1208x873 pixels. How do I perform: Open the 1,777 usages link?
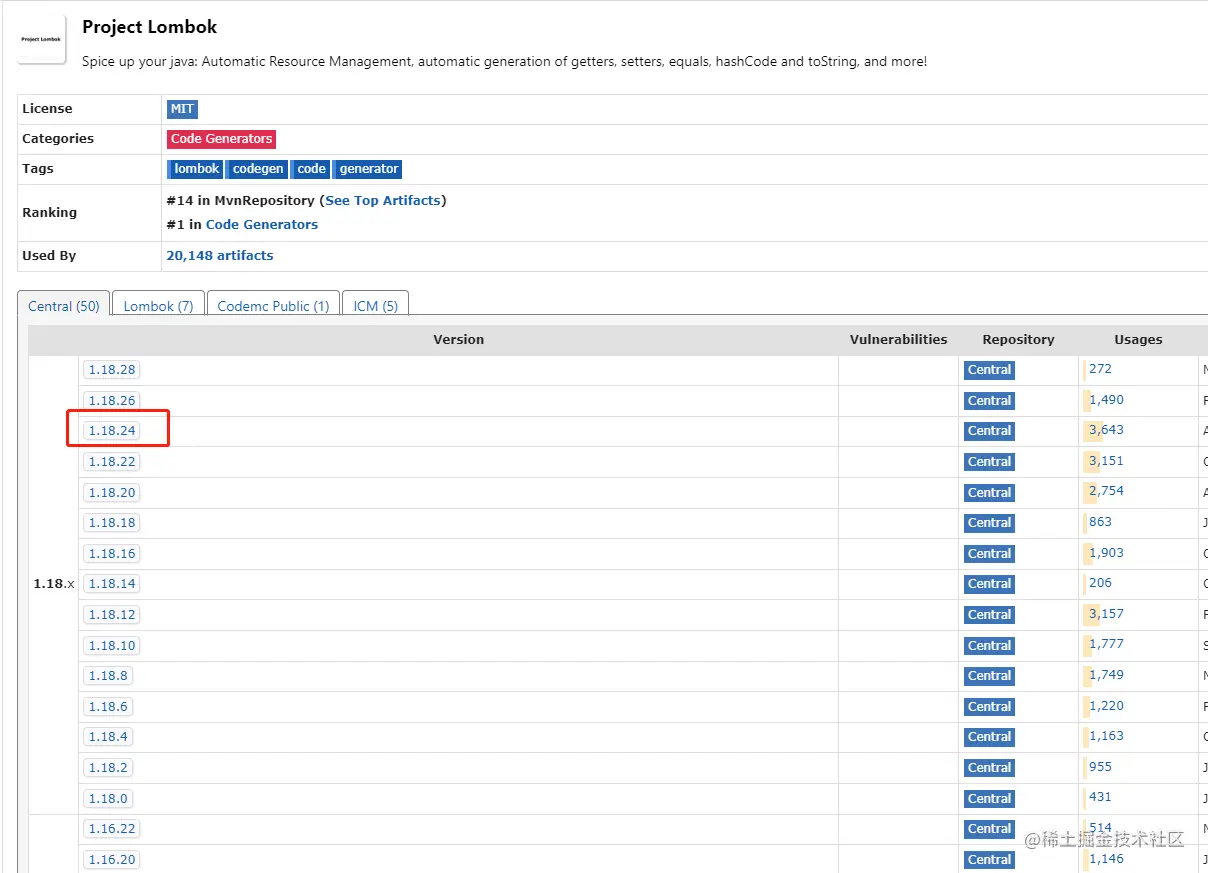[1106, 645]
